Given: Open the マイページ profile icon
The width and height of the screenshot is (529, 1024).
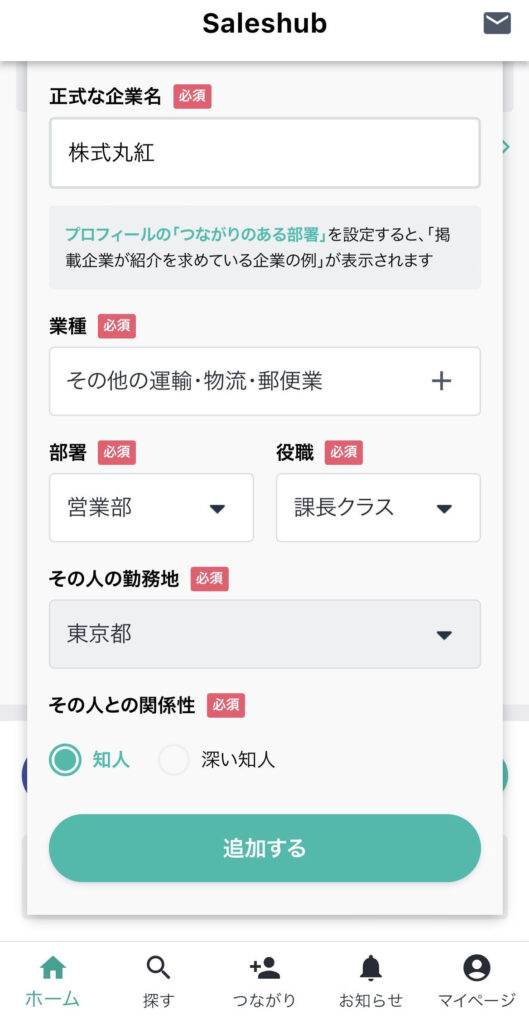Looking at the screenshot, I should (x=477, y=967).
